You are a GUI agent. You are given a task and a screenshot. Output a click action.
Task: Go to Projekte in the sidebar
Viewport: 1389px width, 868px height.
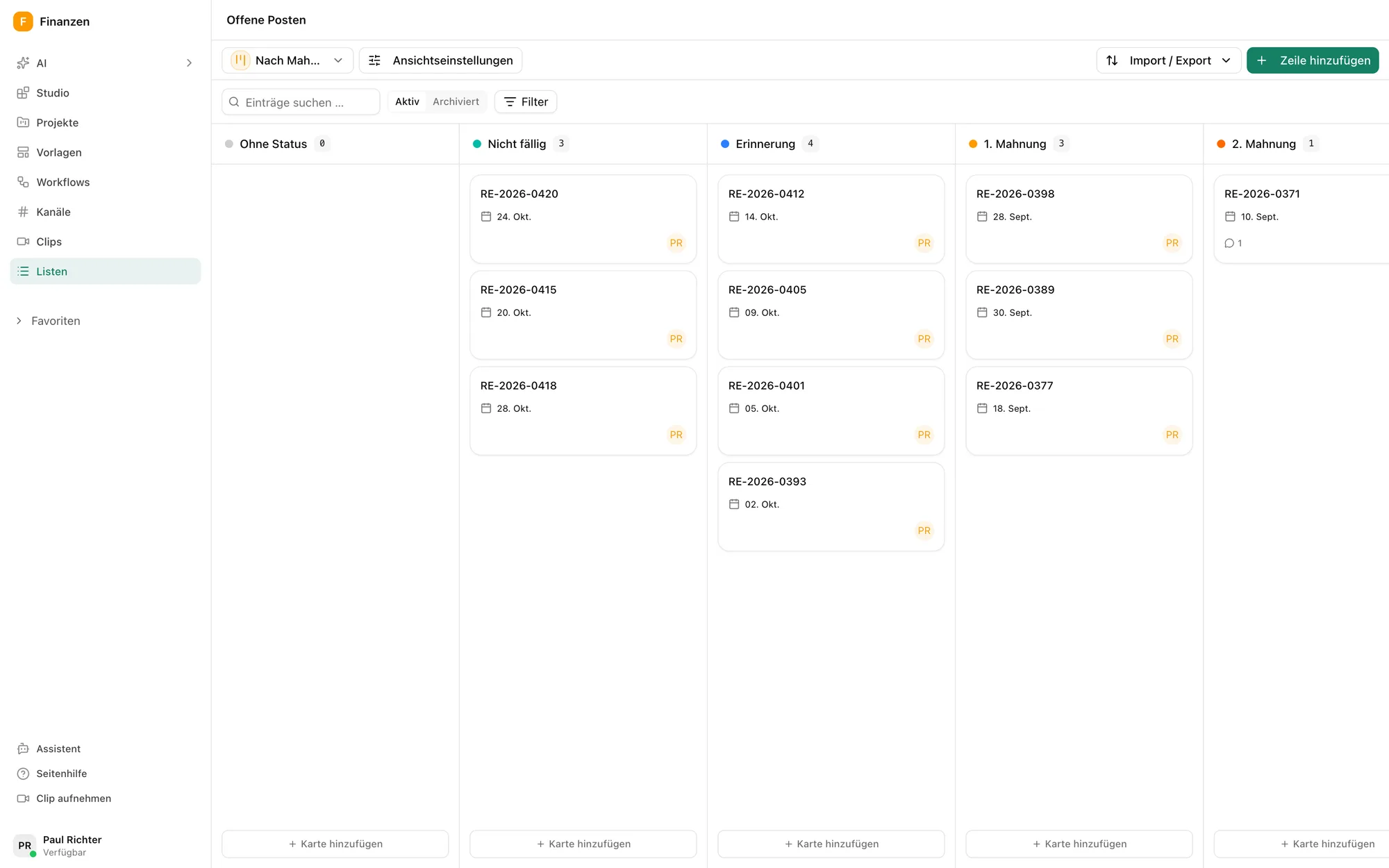(106, 123)
